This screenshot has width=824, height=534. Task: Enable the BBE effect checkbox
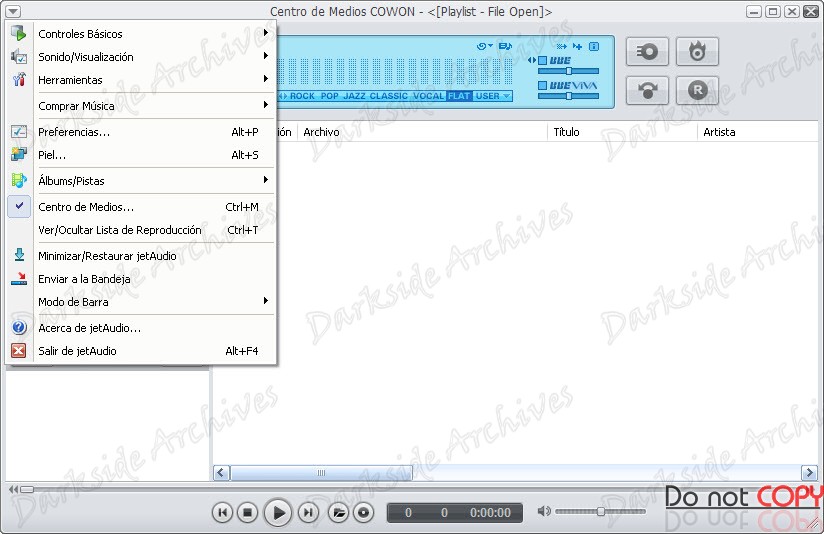pos(543,60)
